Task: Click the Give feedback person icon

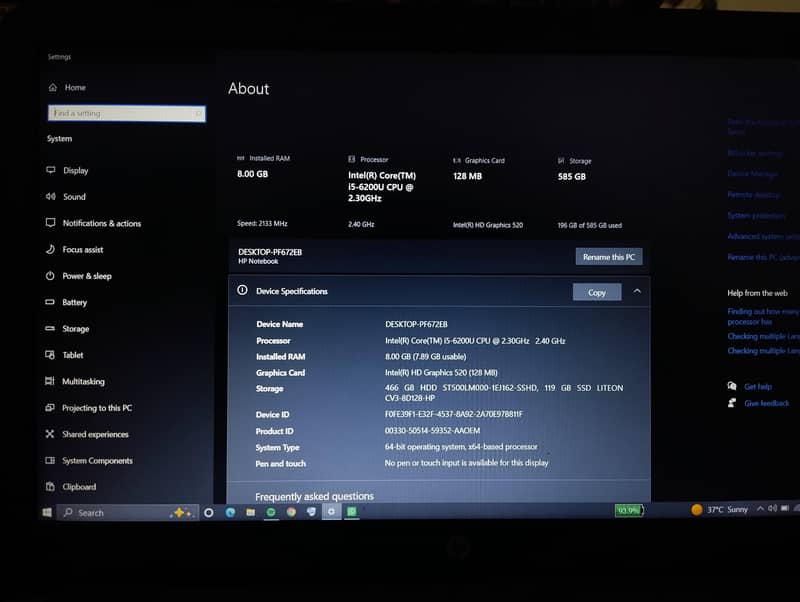Action: (x=732, y=403)
